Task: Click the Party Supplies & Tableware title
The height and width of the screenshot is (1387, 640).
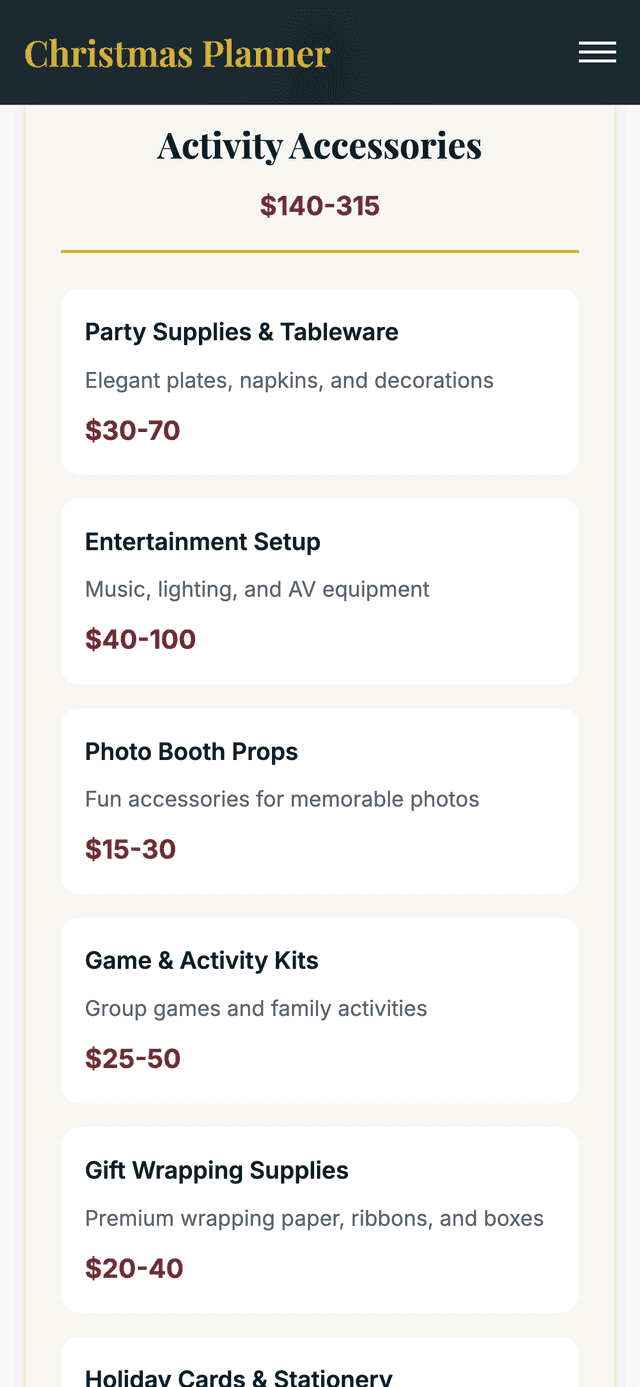Action: 242,331
